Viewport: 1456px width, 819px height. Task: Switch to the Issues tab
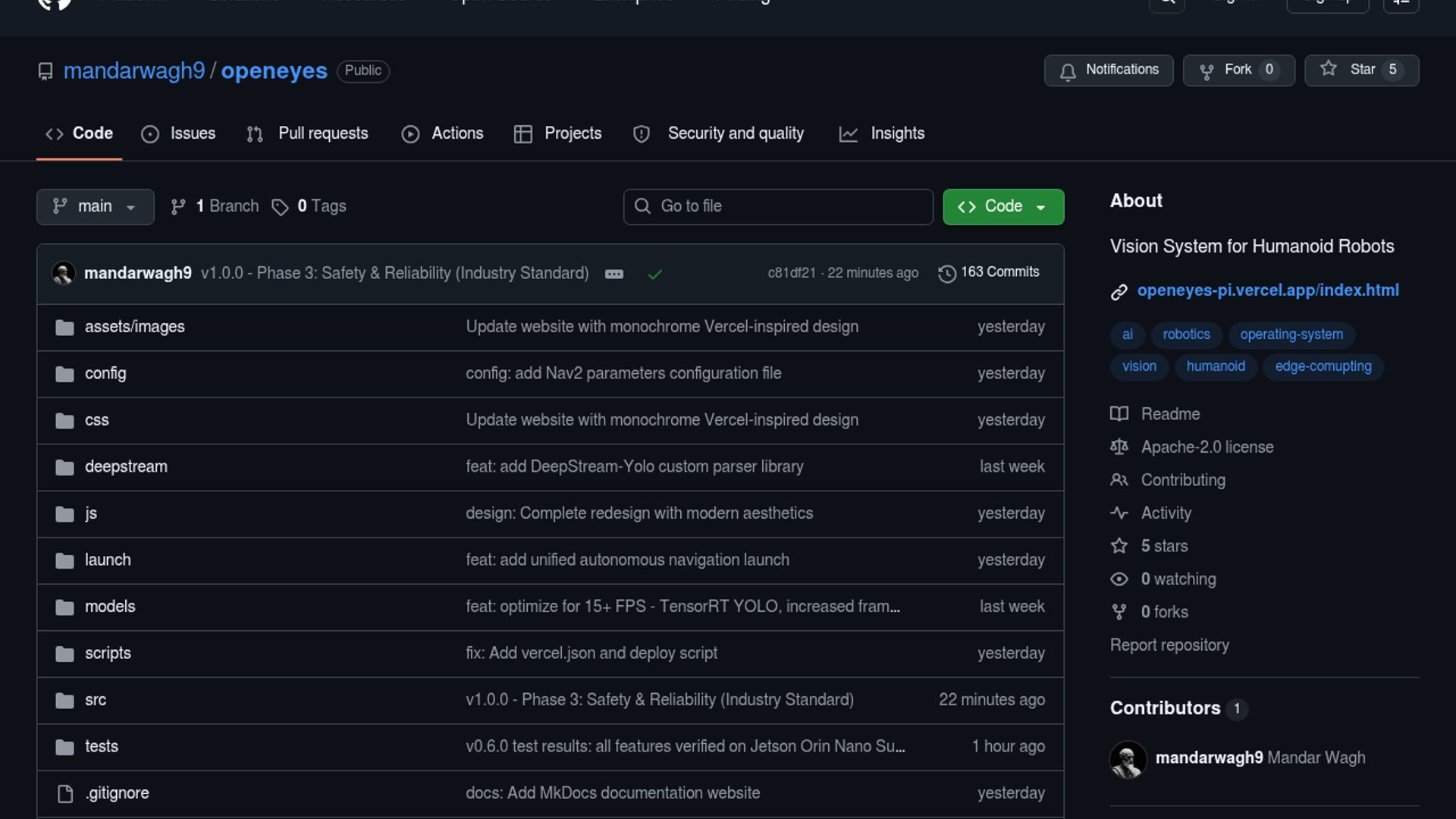coord(178,133)
